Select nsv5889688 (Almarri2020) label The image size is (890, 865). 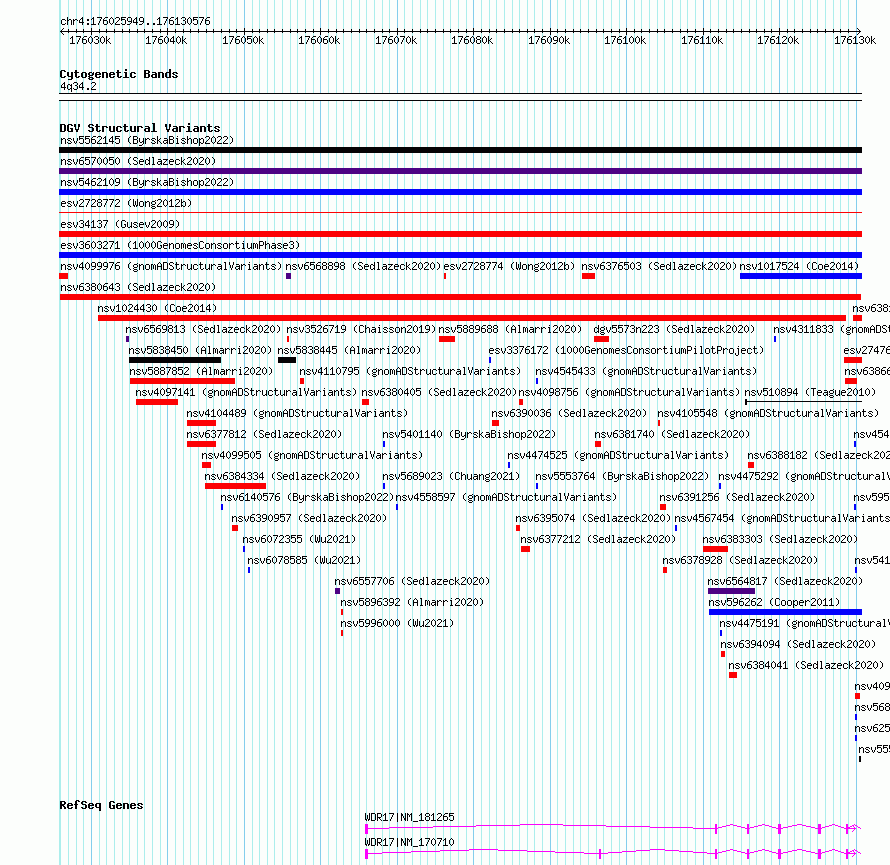510,329
